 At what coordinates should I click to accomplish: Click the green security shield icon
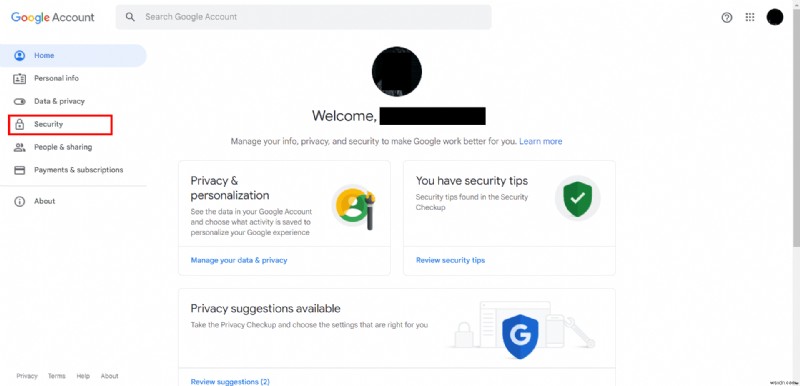pos(577,199)
